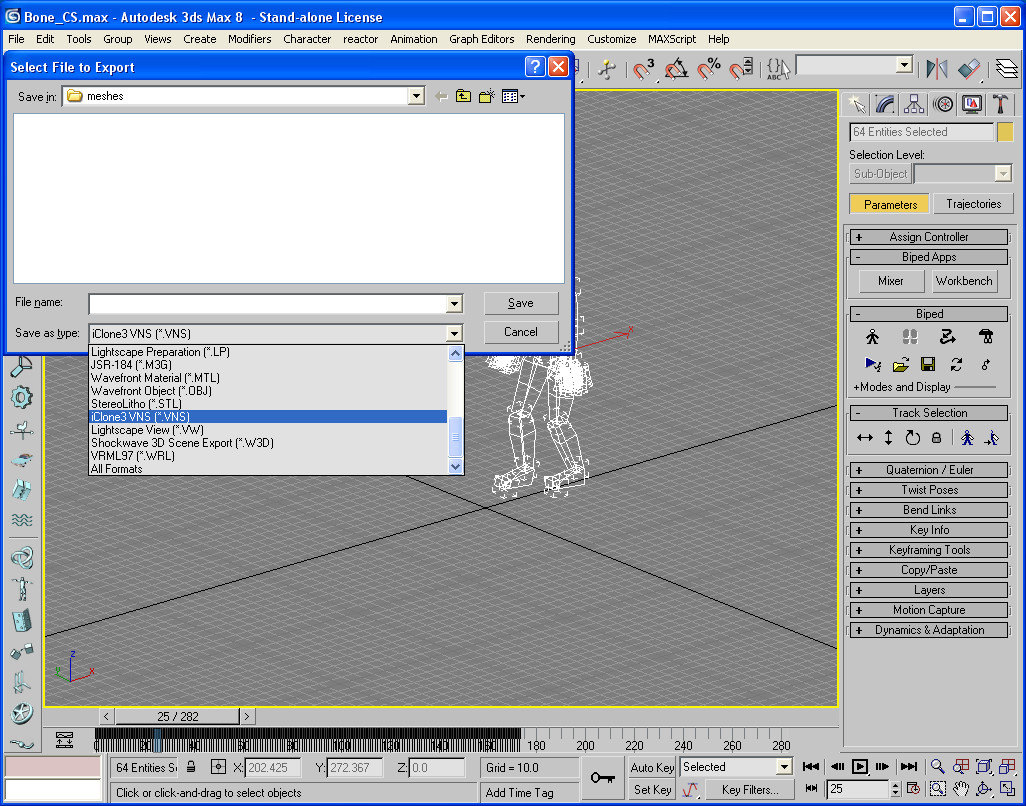Click the large Set Keys key button
The width and height of the screenshot is (1026, 806).
[x=602, y=778]
